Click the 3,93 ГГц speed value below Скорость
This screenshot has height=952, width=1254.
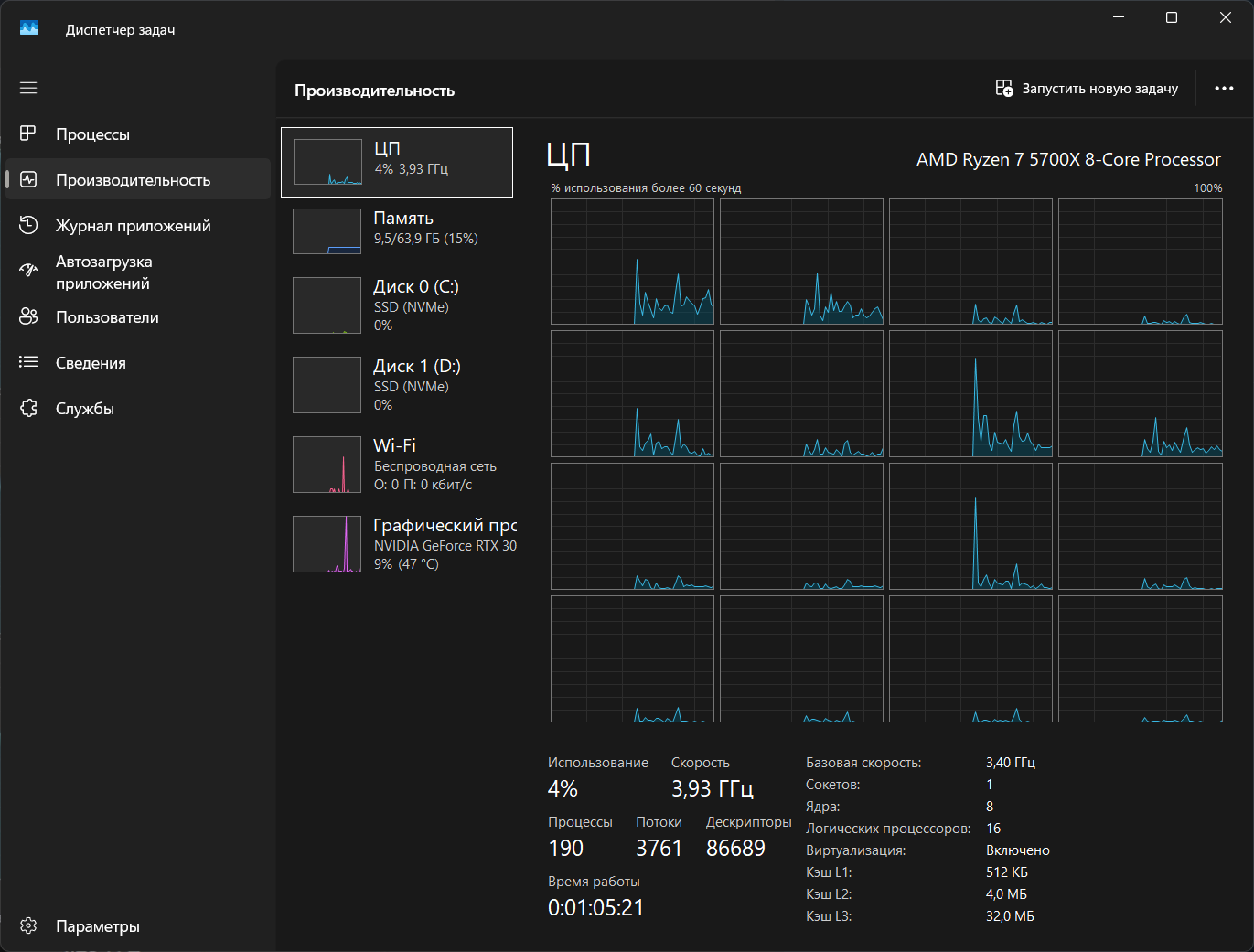[x=713, y=788]
